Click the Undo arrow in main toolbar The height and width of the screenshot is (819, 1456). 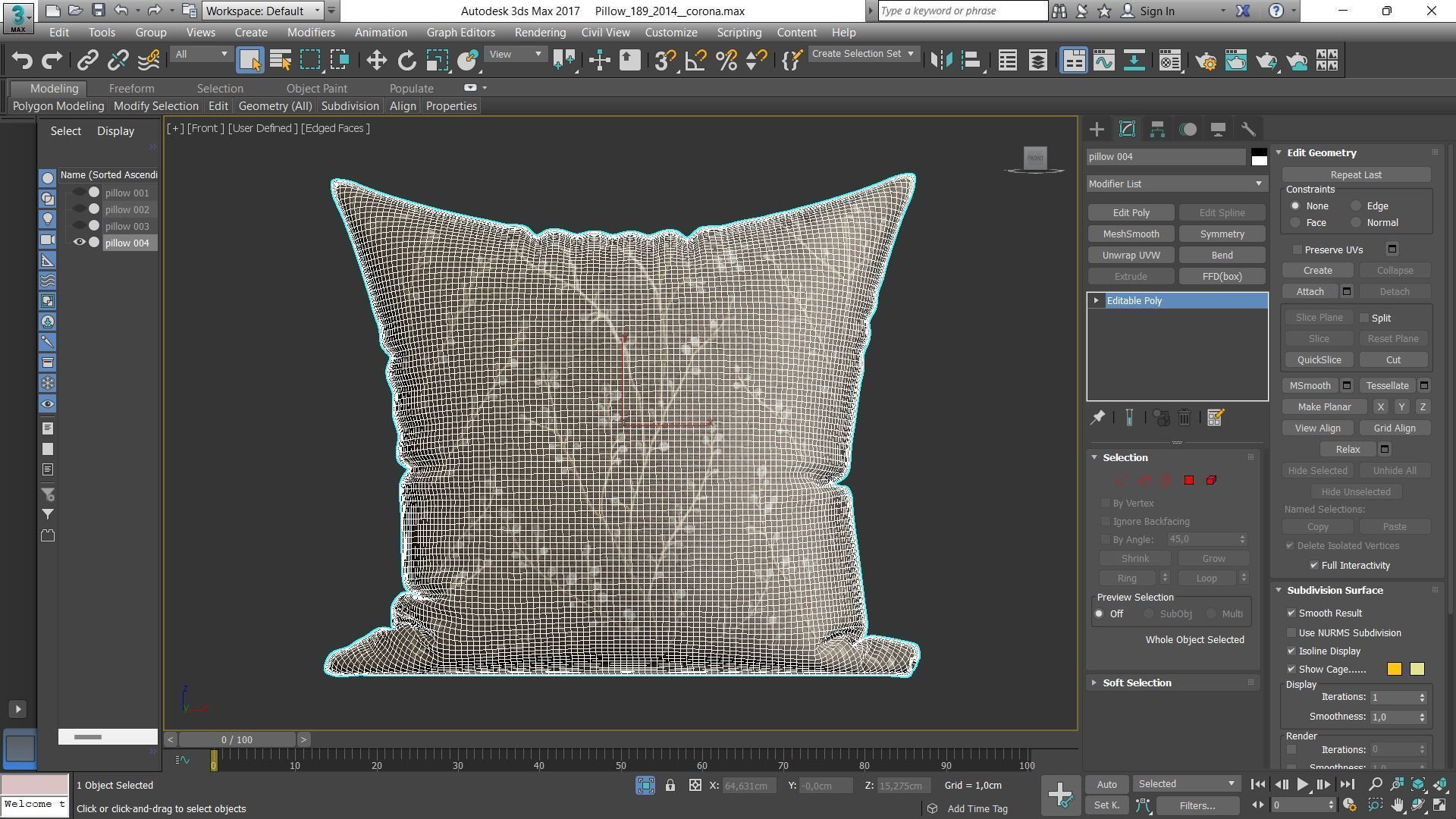pyautogui.click(x=22, y=61)
